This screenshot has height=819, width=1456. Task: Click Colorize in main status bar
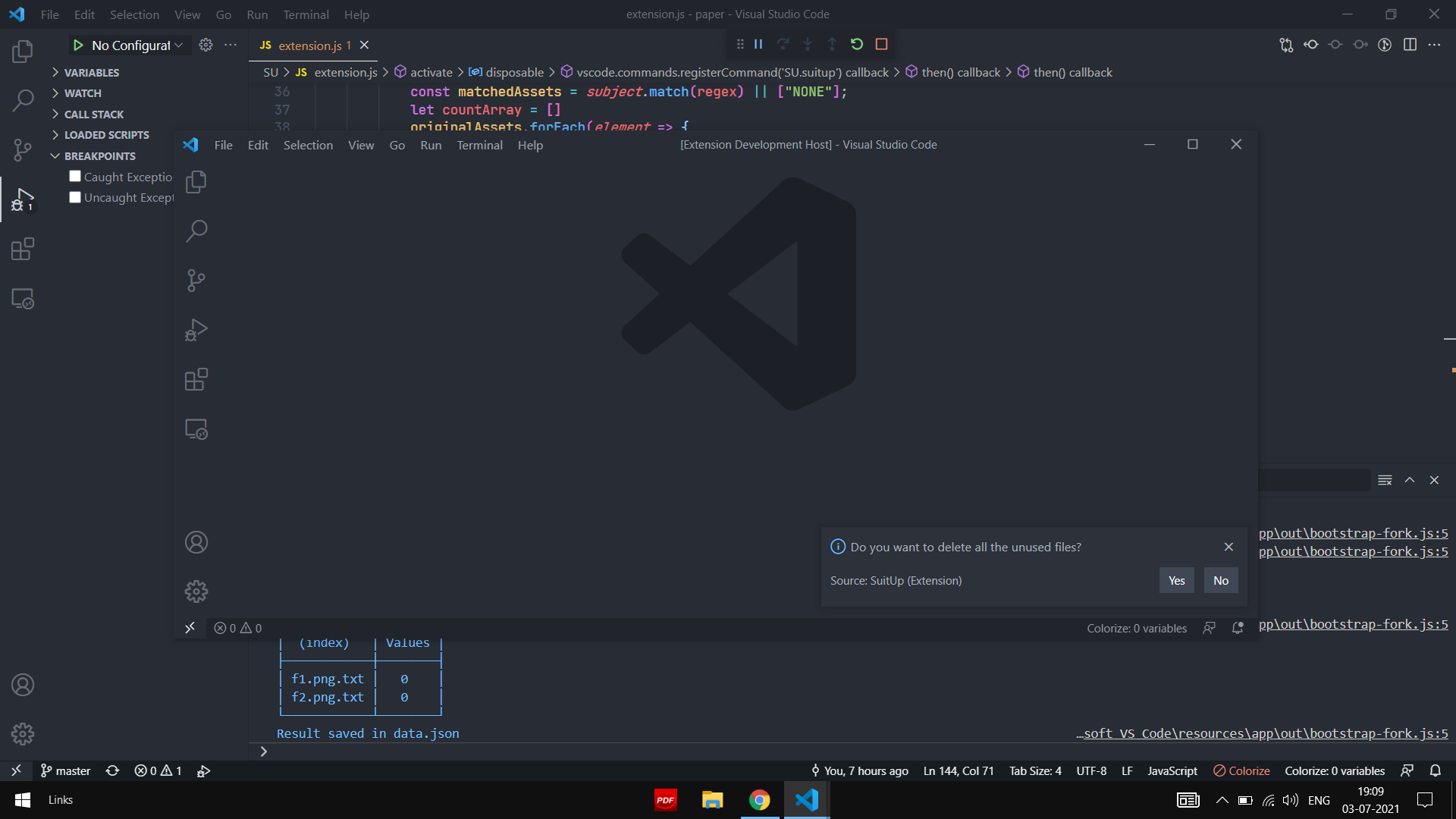(x=1241, y=770)
